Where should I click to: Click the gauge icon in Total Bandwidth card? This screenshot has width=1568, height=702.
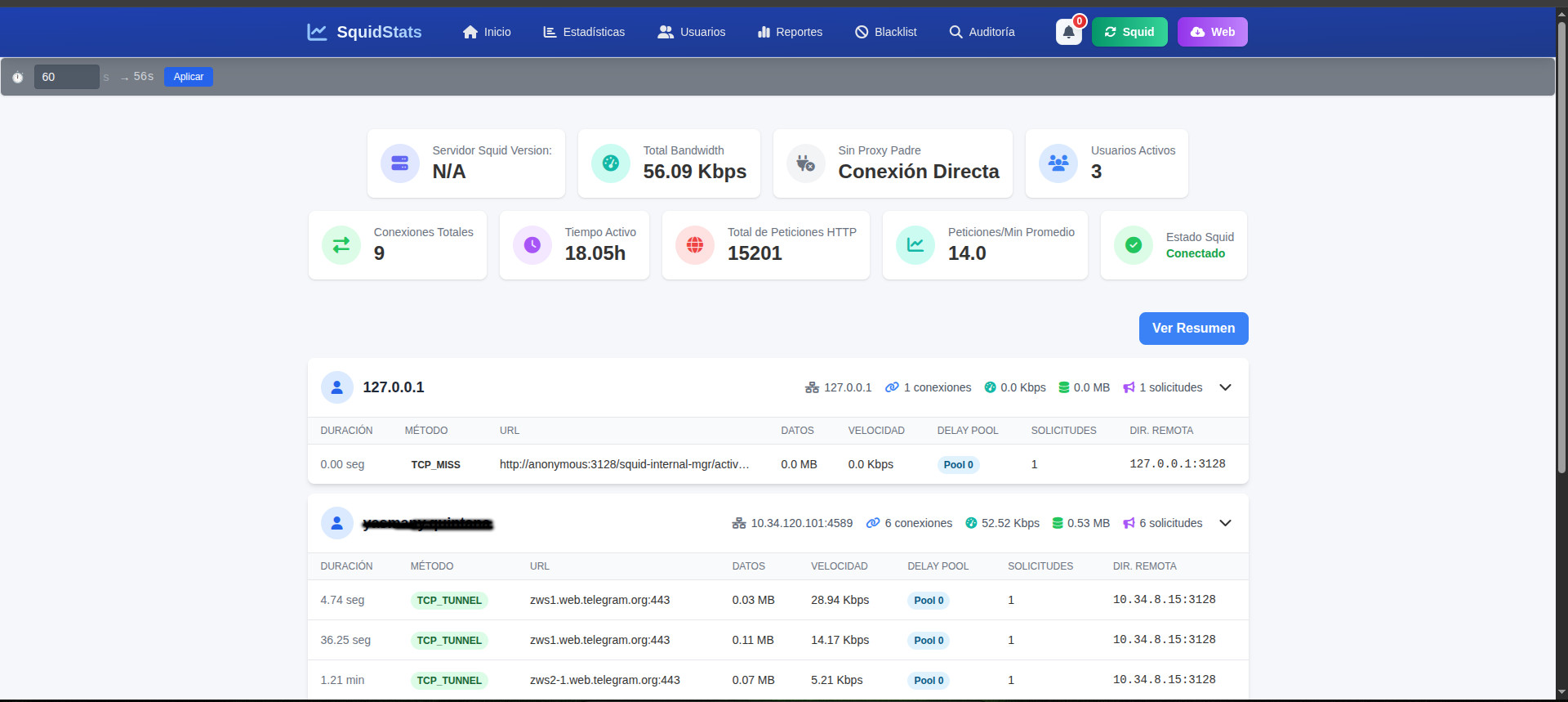point(610,163)
